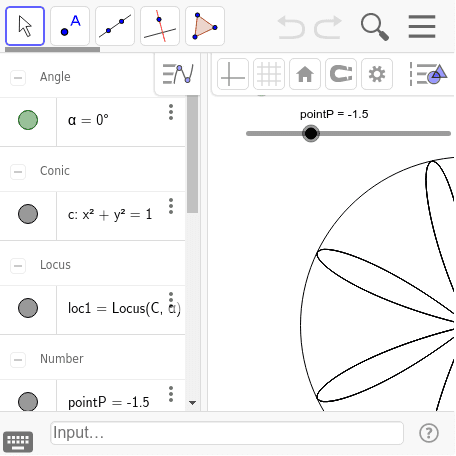Screen dimensions: 456x456
Task: Toggle grid display in graphics view
Action: click(269, 74)
